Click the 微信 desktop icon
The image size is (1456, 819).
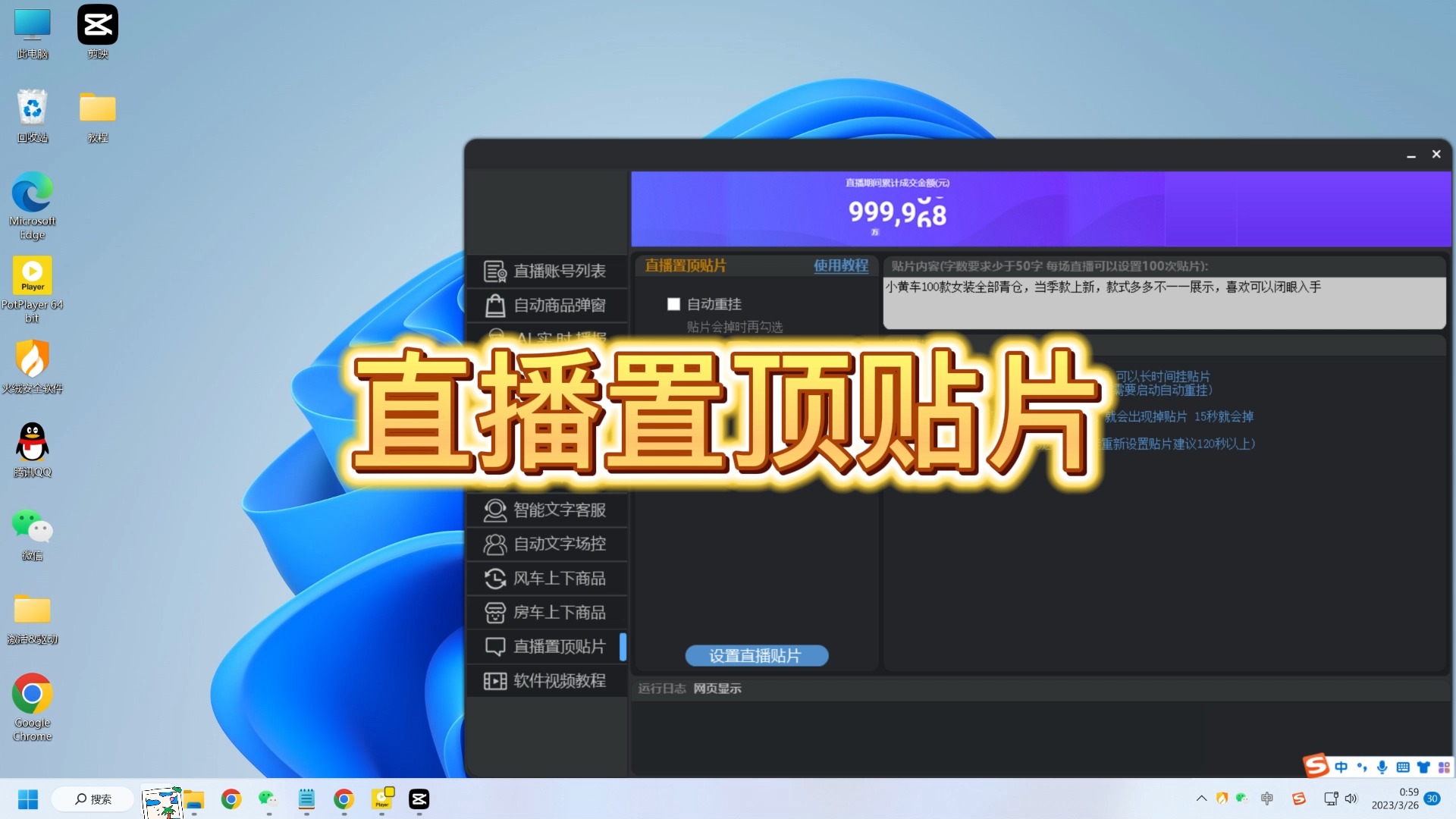33,534
